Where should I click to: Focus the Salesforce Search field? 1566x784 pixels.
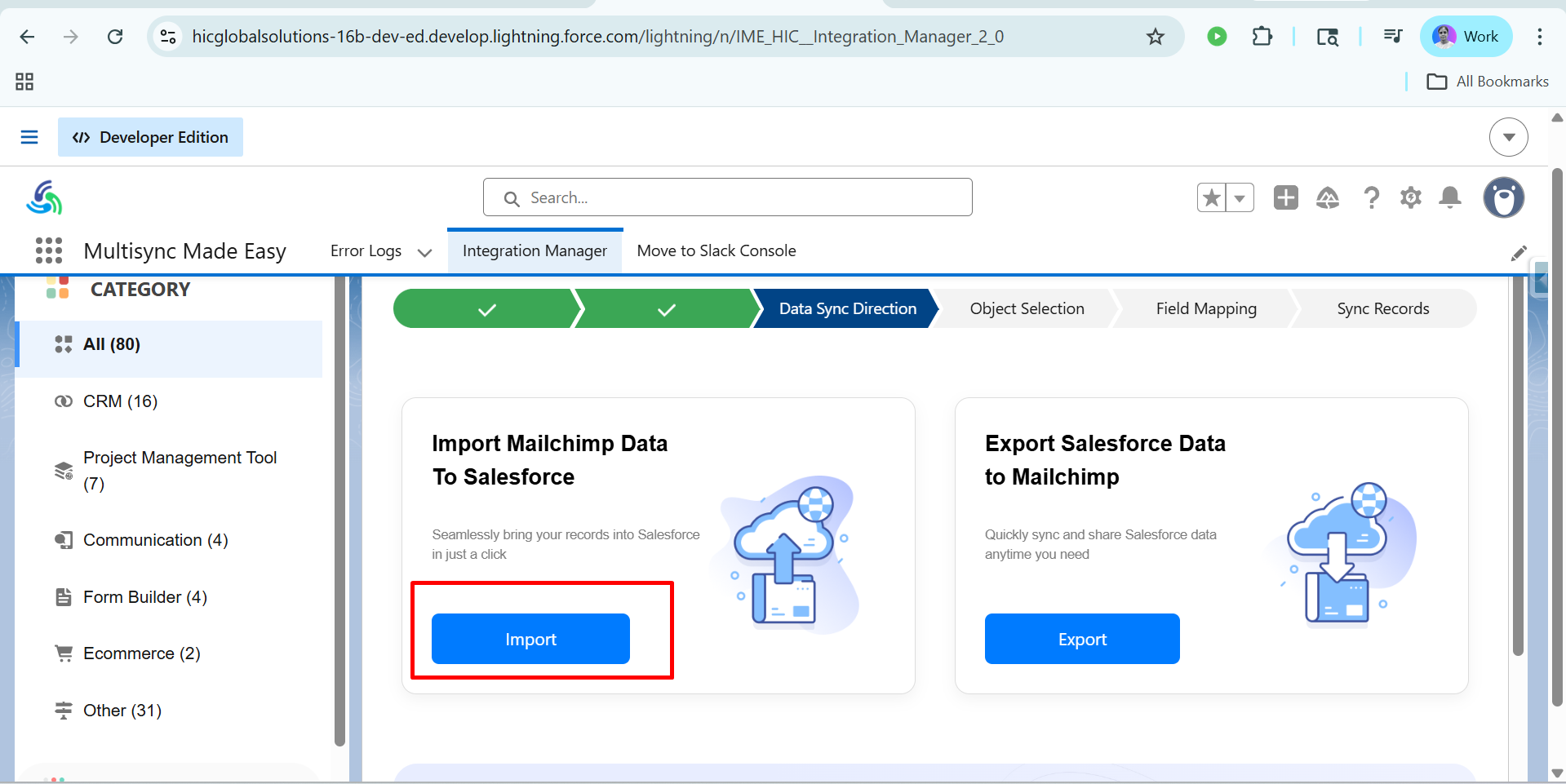(727, 197)
